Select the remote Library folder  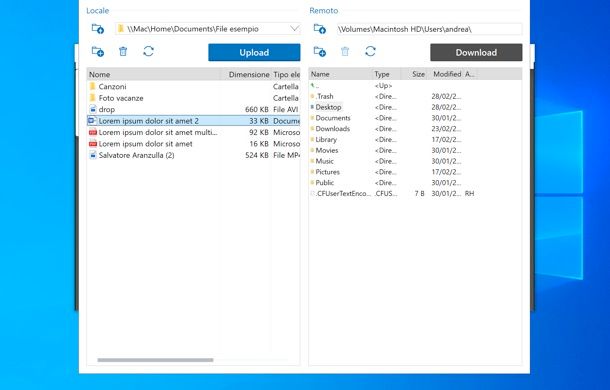(x=393, y=139)
